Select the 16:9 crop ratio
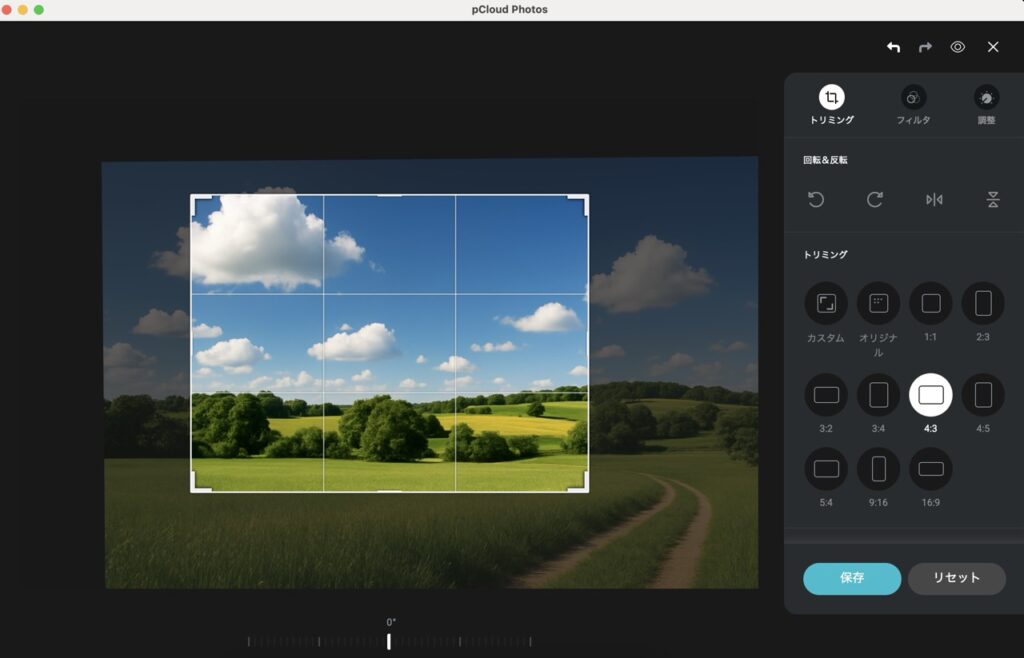Image resolution: width=1024 pixels, height=658 pixels. pyautogui.click(x=930, y=469)
